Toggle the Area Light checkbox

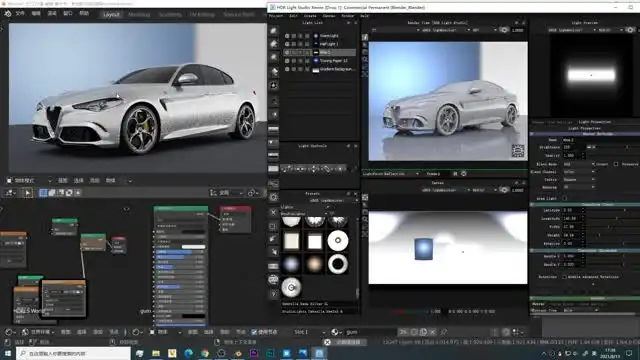pyautogui.click(x=564, y=198)
